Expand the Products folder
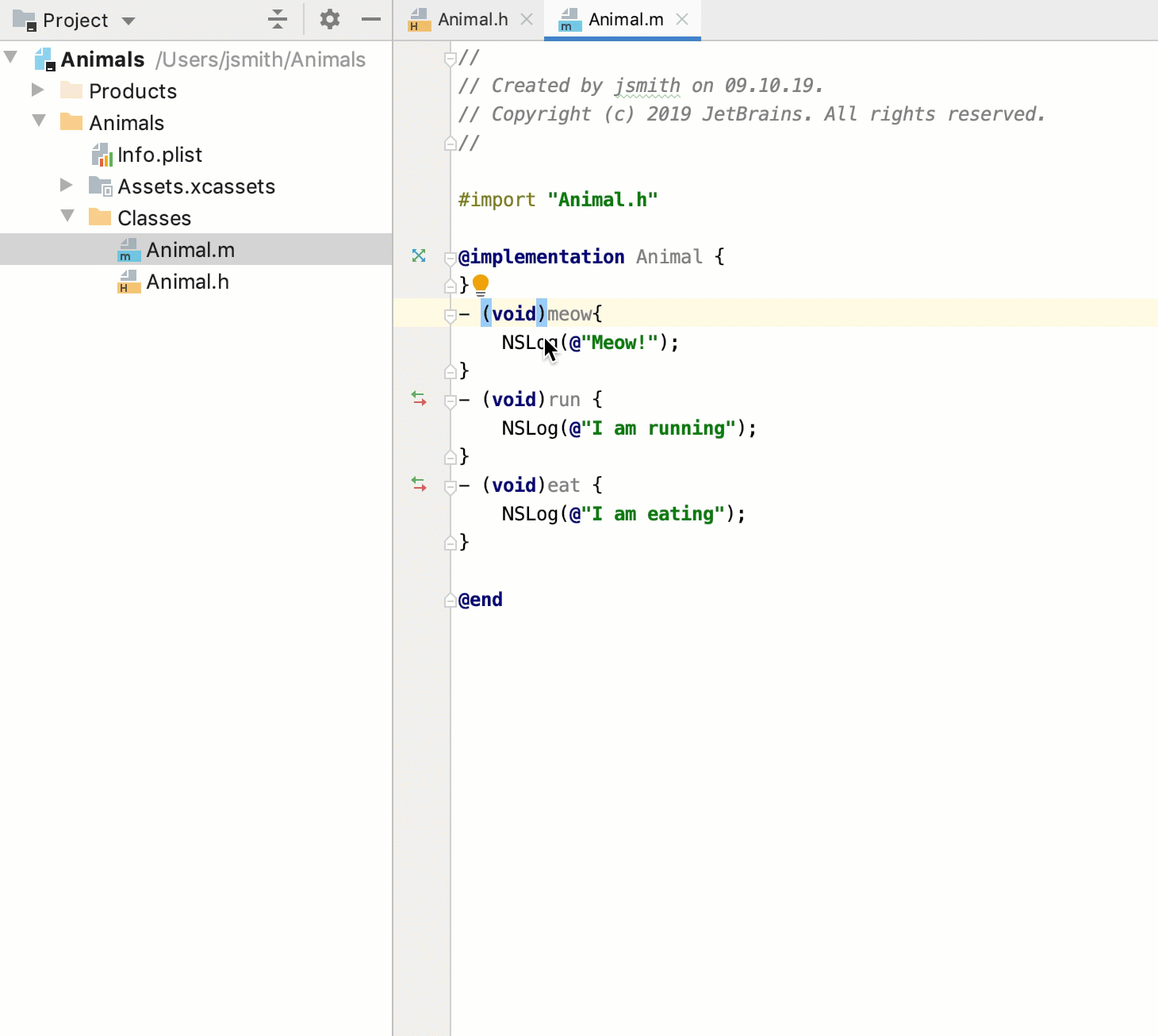Screen dimensions: 1158x1036 (37, 90)
